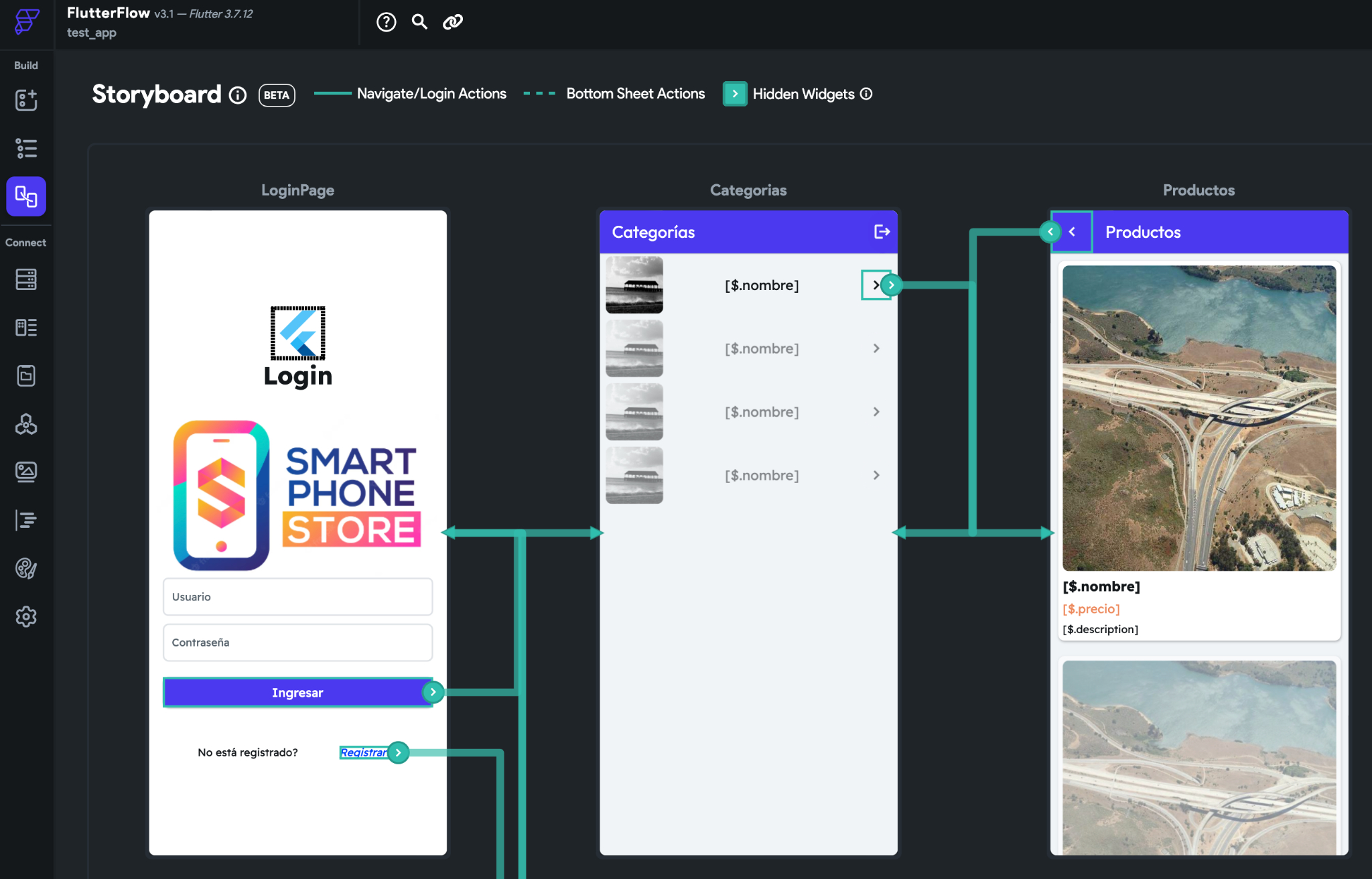Open the Widget Tree list icon in the sidebar

26,148
